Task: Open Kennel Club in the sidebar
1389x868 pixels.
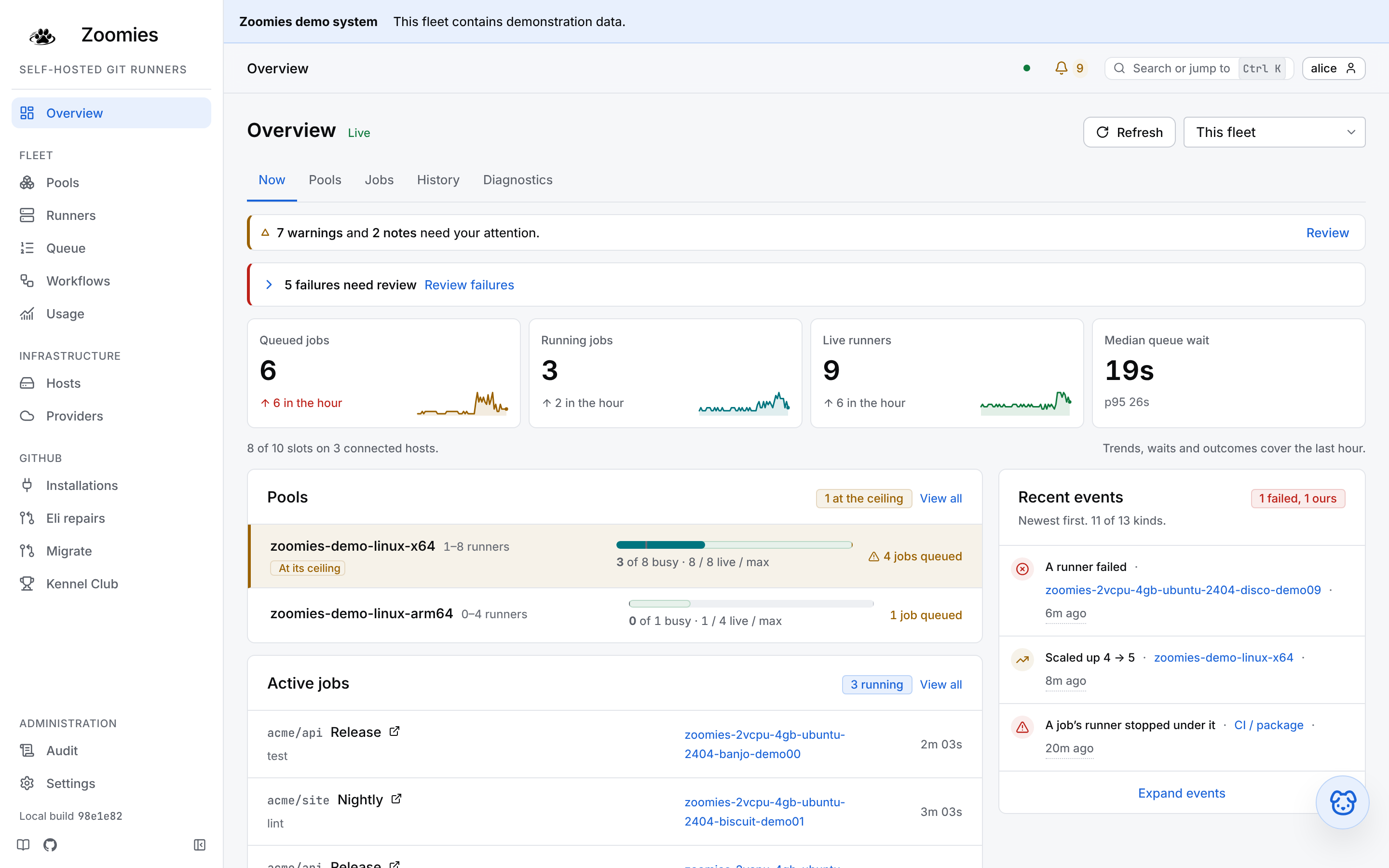Action: (x=111, y=583)
